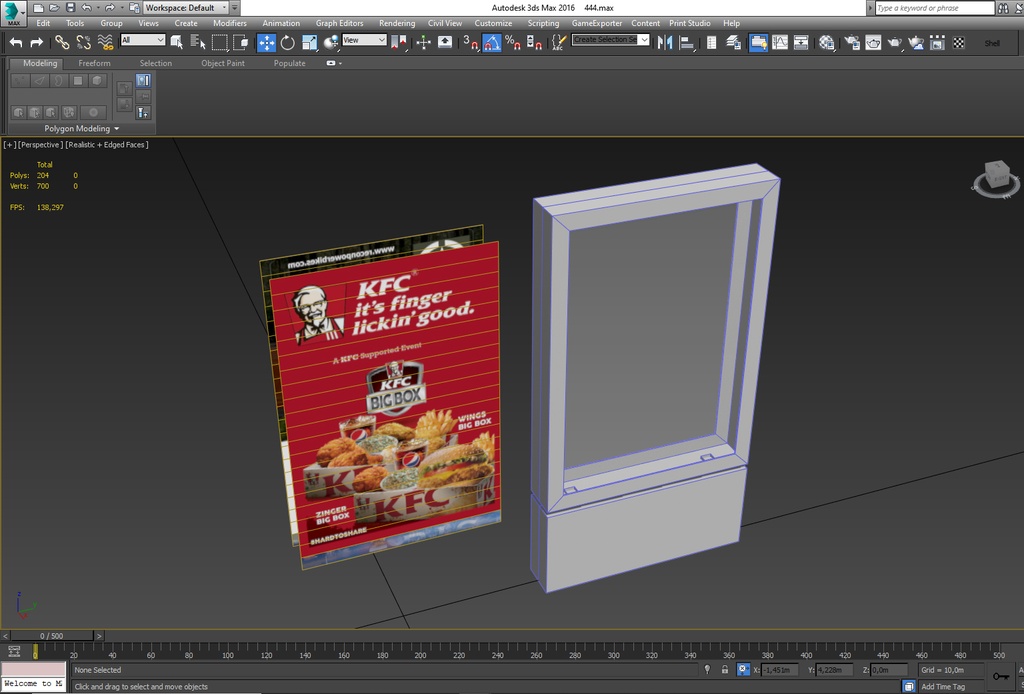Viewport: 1024px width, 694px height.
Task: Click the Render Setup teapot icon
Action: 851,42
